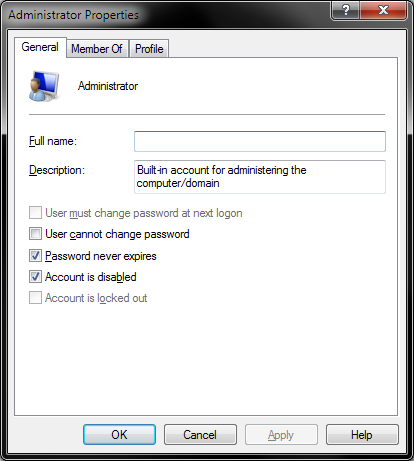414x461 pixels.
Task: Open the Profile tab
Action: (x=149, y=49)
